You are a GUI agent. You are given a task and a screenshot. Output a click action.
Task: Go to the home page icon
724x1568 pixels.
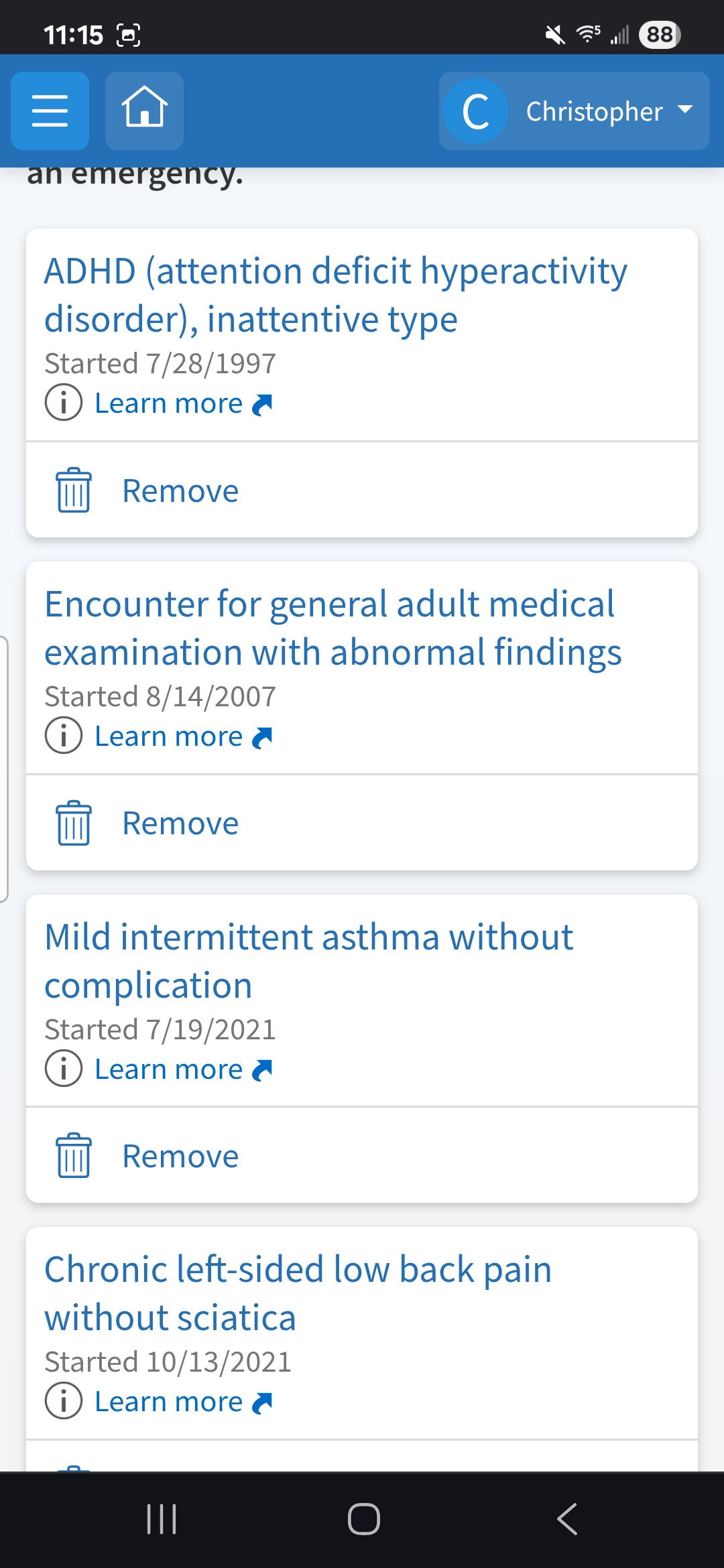point(144,111)
